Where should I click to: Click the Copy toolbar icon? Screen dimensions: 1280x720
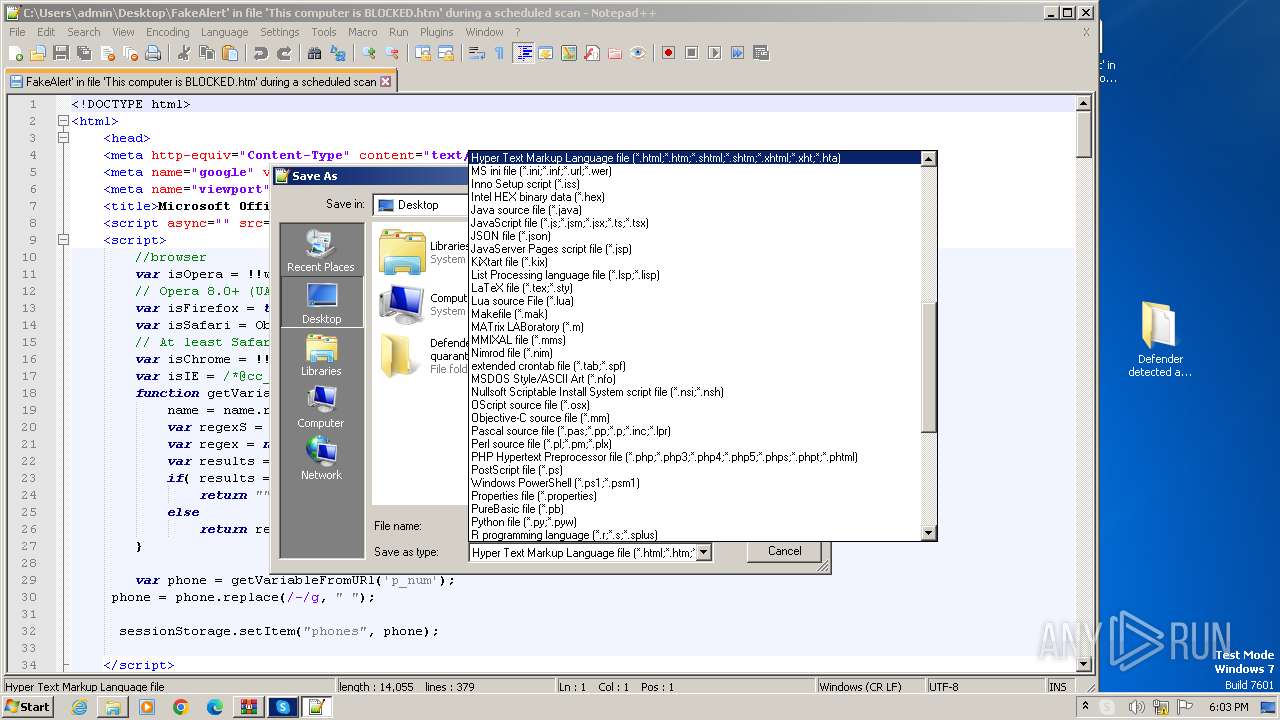[x=207, y=53]
